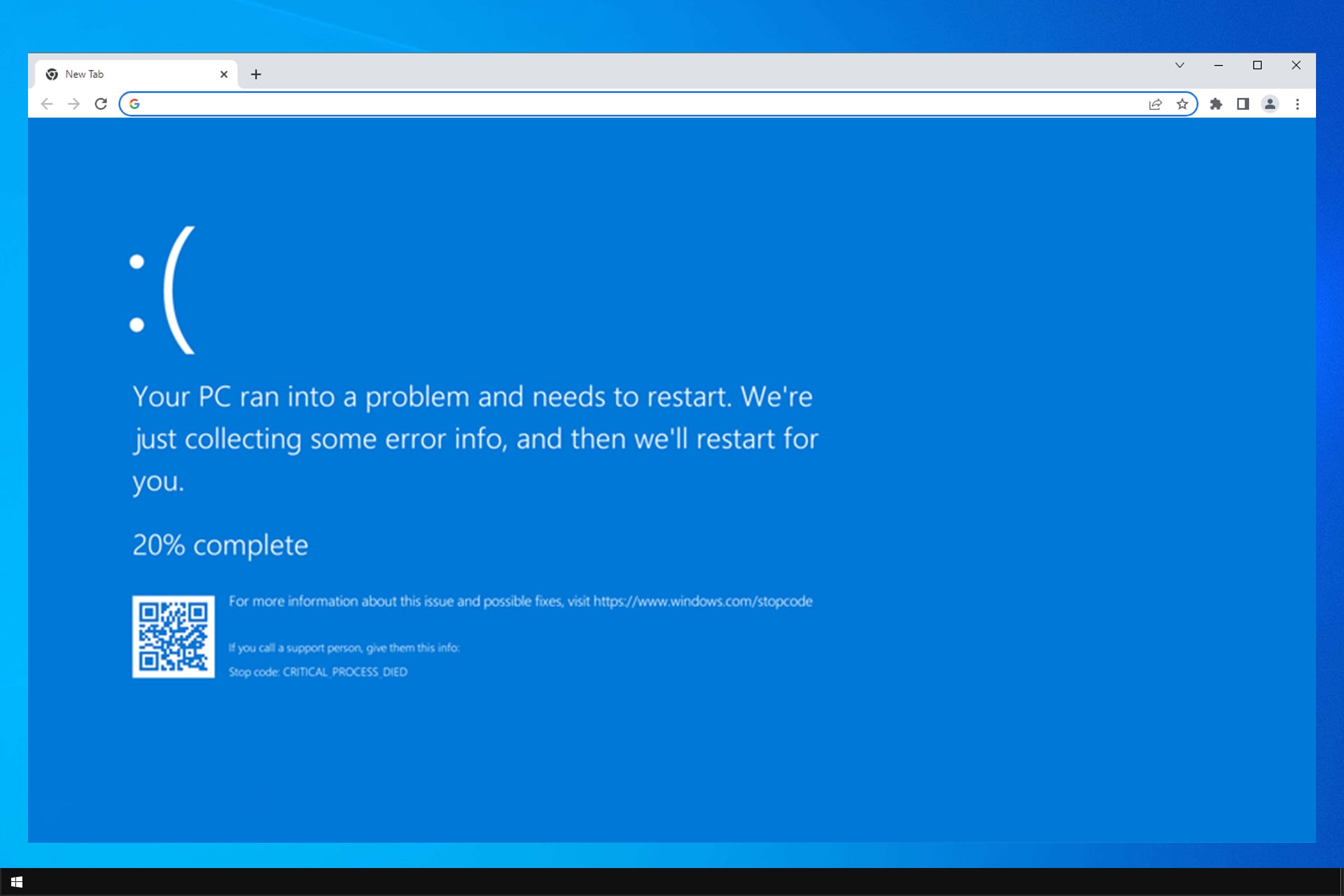Open the profile avatar menu
This screenshot has width=1344, height=896.
1270,104
